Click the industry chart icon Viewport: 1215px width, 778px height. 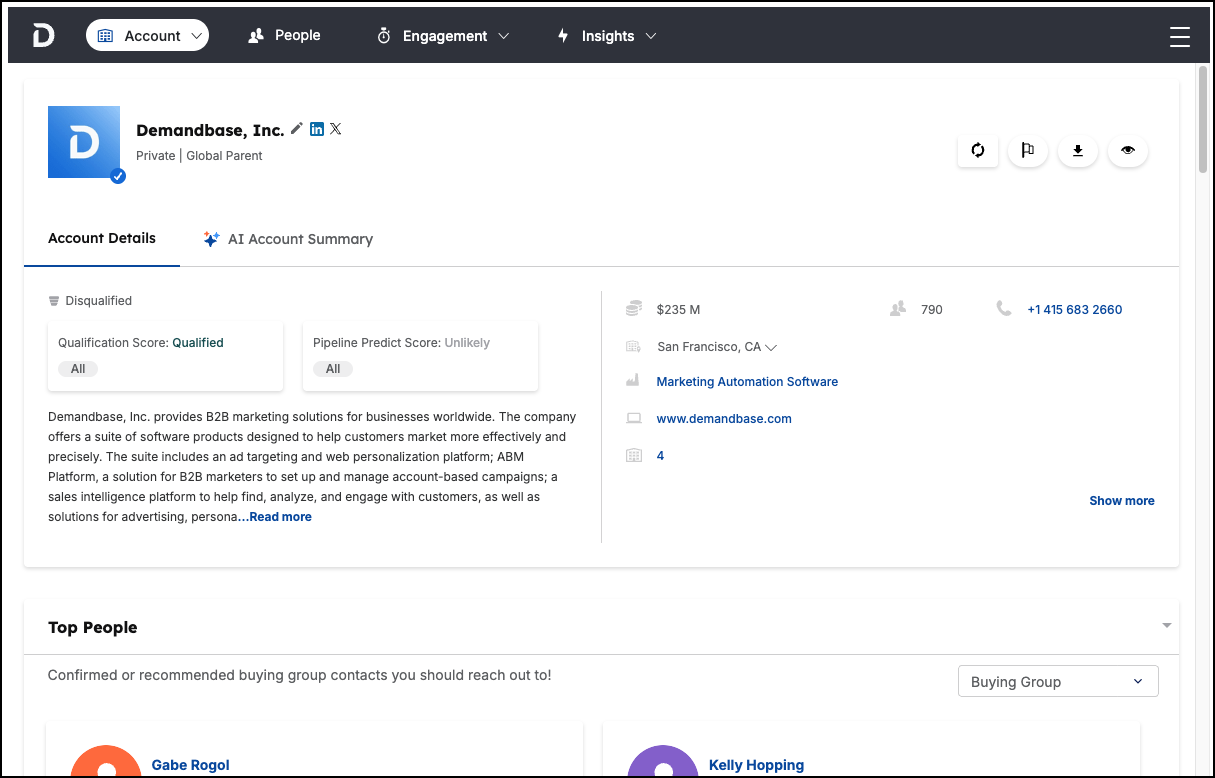(x=633, y=381)
